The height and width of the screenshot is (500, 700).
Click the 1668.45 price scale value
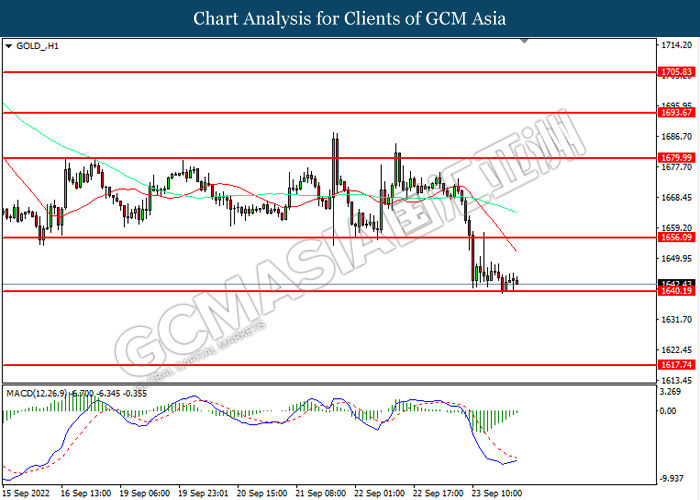click(676, 197)
